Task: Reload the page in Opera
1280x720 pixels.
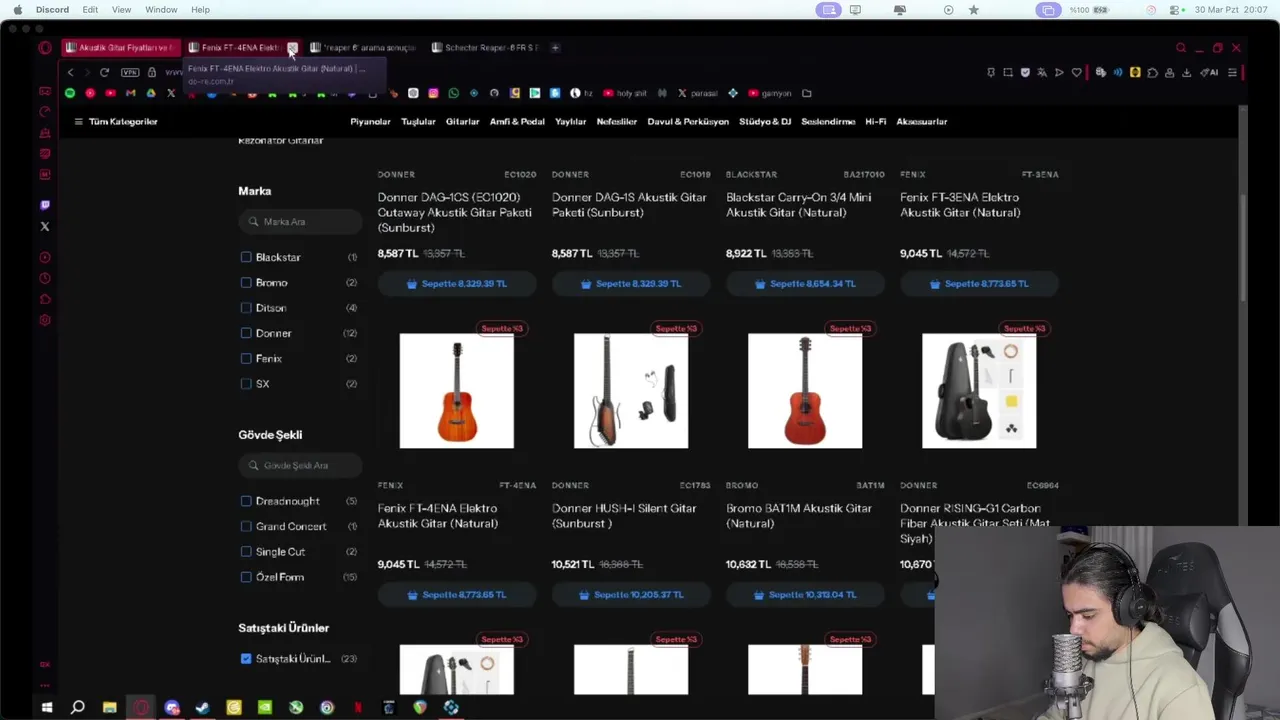Action: [104, 72]
